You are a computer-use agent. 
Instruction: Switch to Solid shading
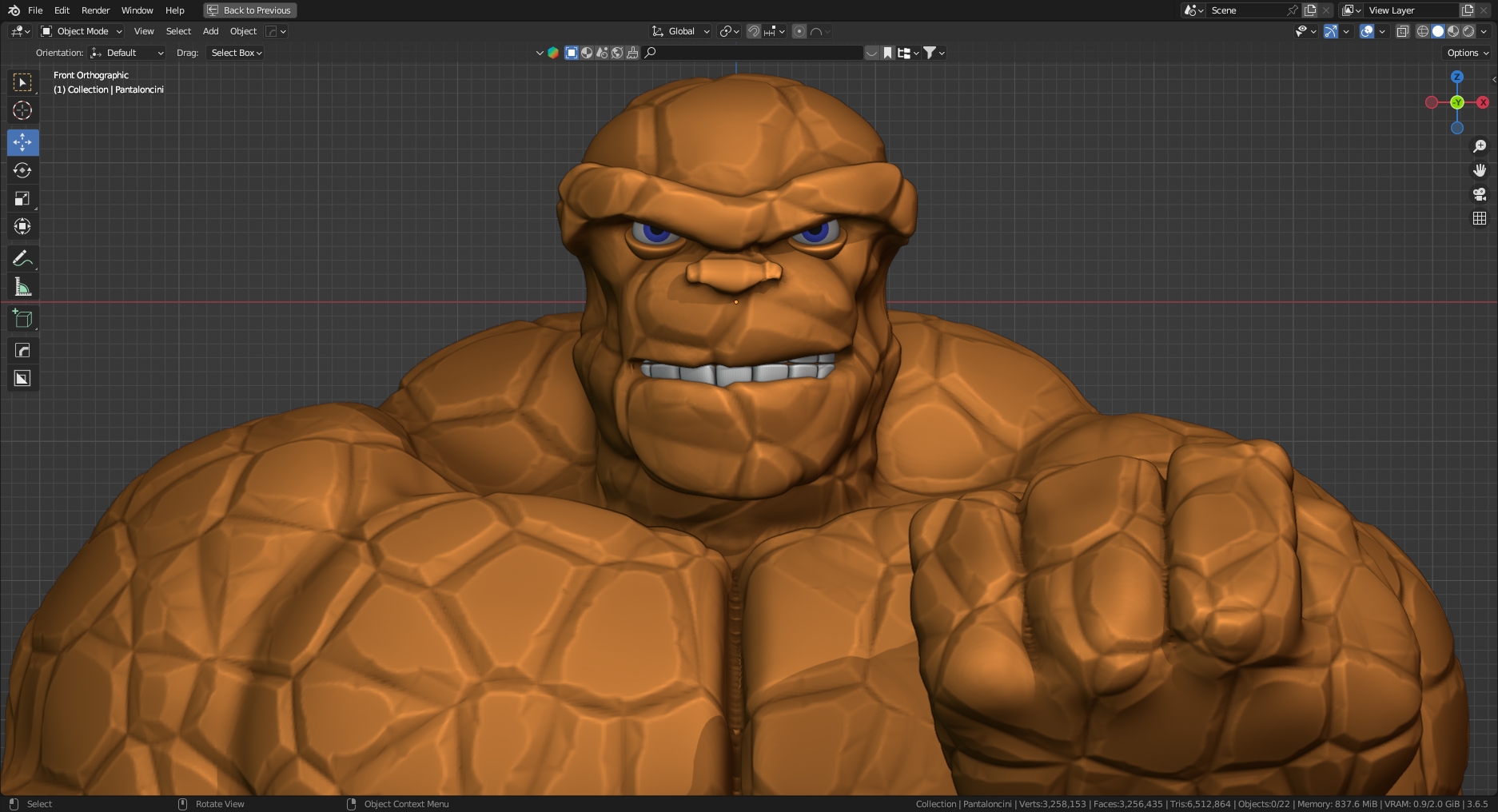tap(1438, 31)
